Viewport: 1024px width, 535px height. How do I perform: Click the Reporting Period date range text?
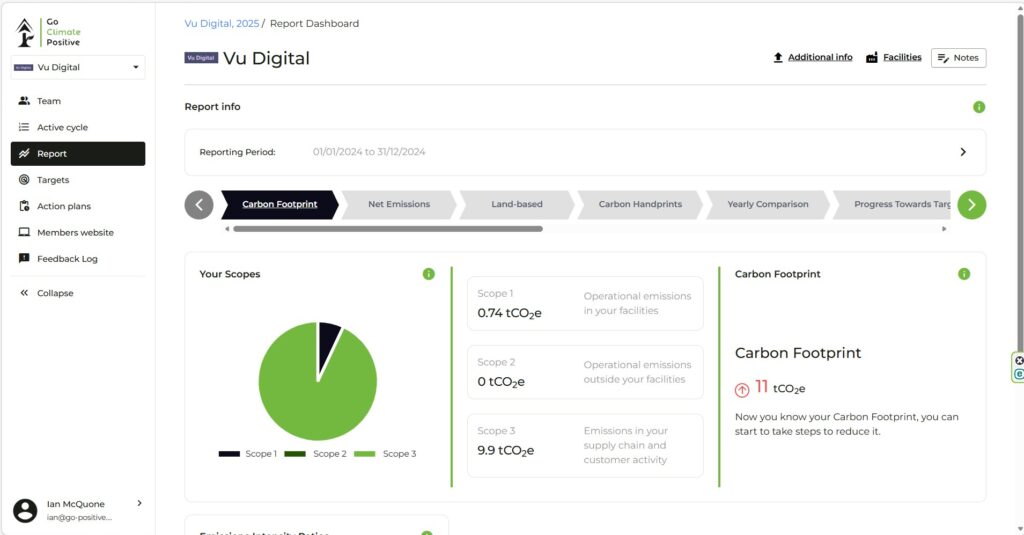368,152
